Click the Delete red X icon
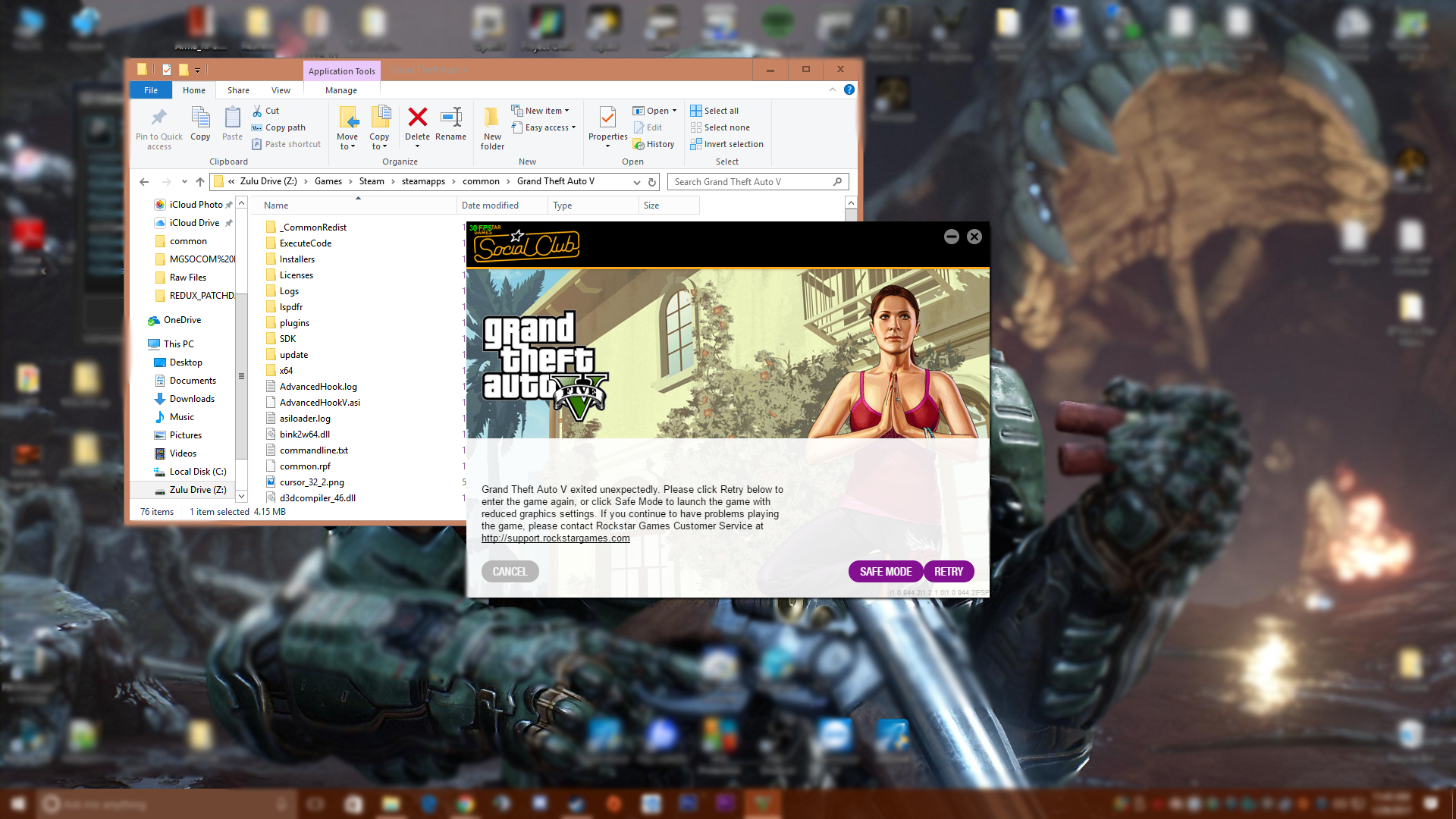Screen dimensions: 1456x819 pos(417,118)
